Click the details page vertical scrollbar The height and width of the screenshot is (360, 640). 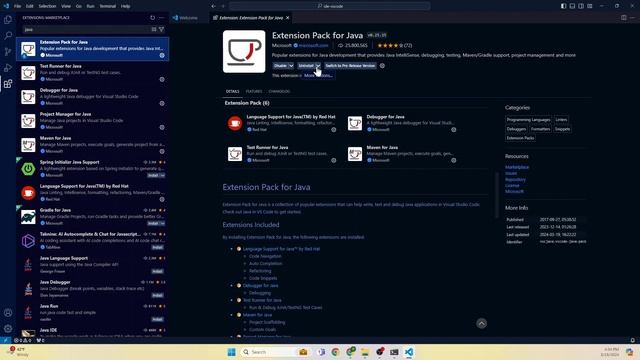pos(497,195)
